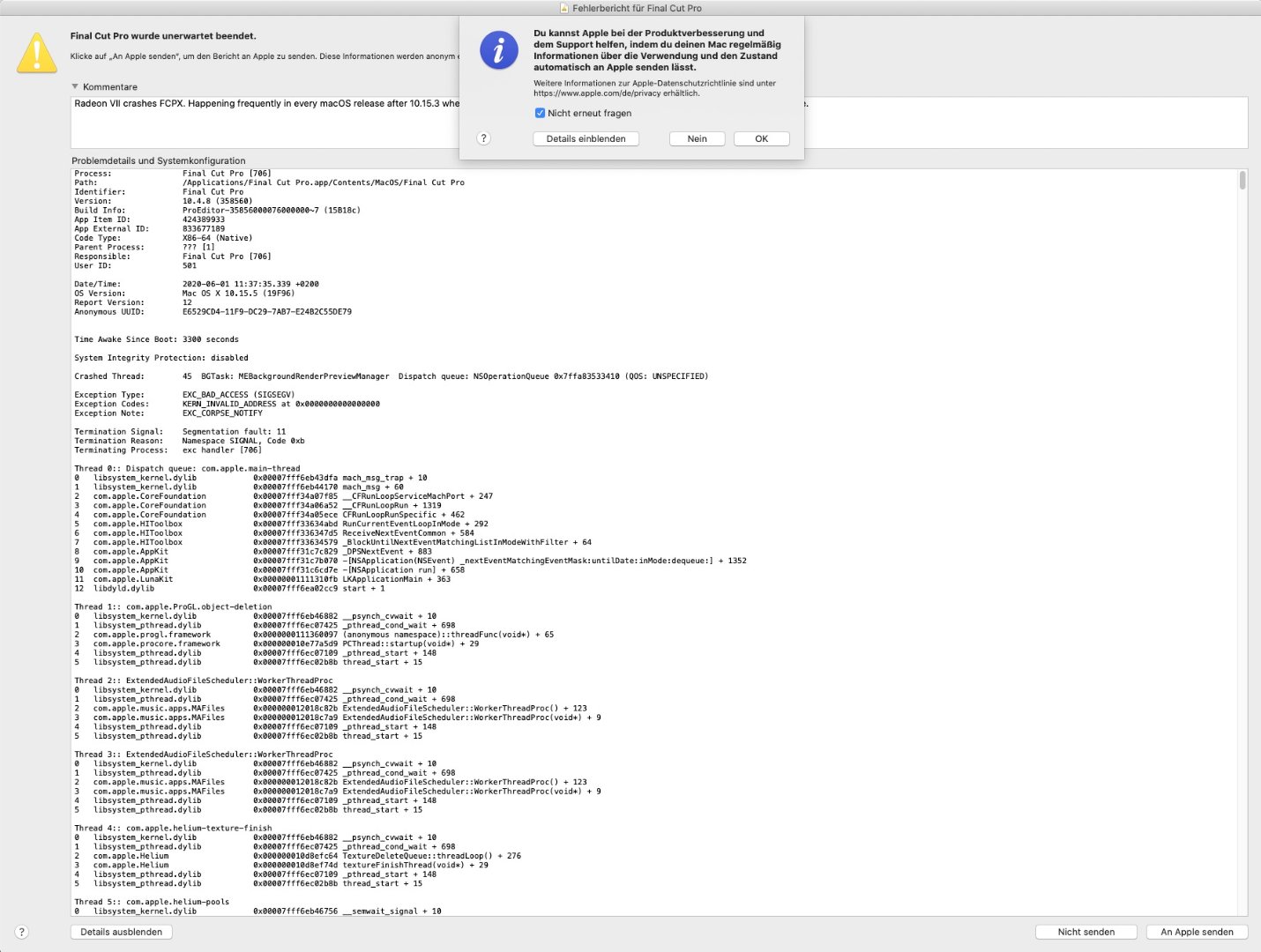The image size is (1261, 952).
Task: Click the 'Exception Codes: KERN_INVALID_ADDRESS' line
Action: (227, 404)
